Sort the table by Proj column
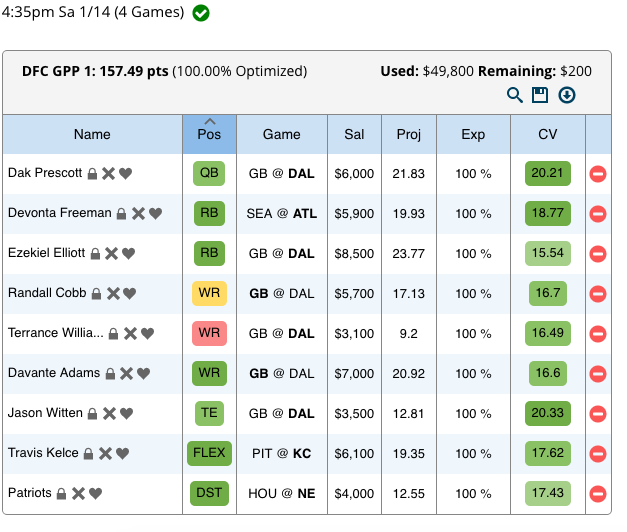The width and height of the screenshot is (627, 532). coord(409,134)
